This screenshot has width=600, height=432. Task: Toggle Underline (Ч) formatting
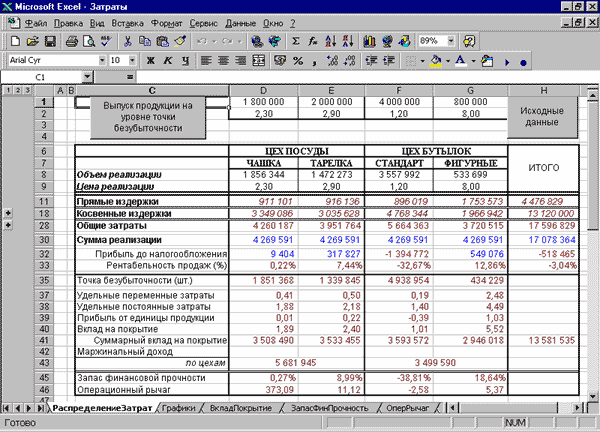click(x=185, y=60)
